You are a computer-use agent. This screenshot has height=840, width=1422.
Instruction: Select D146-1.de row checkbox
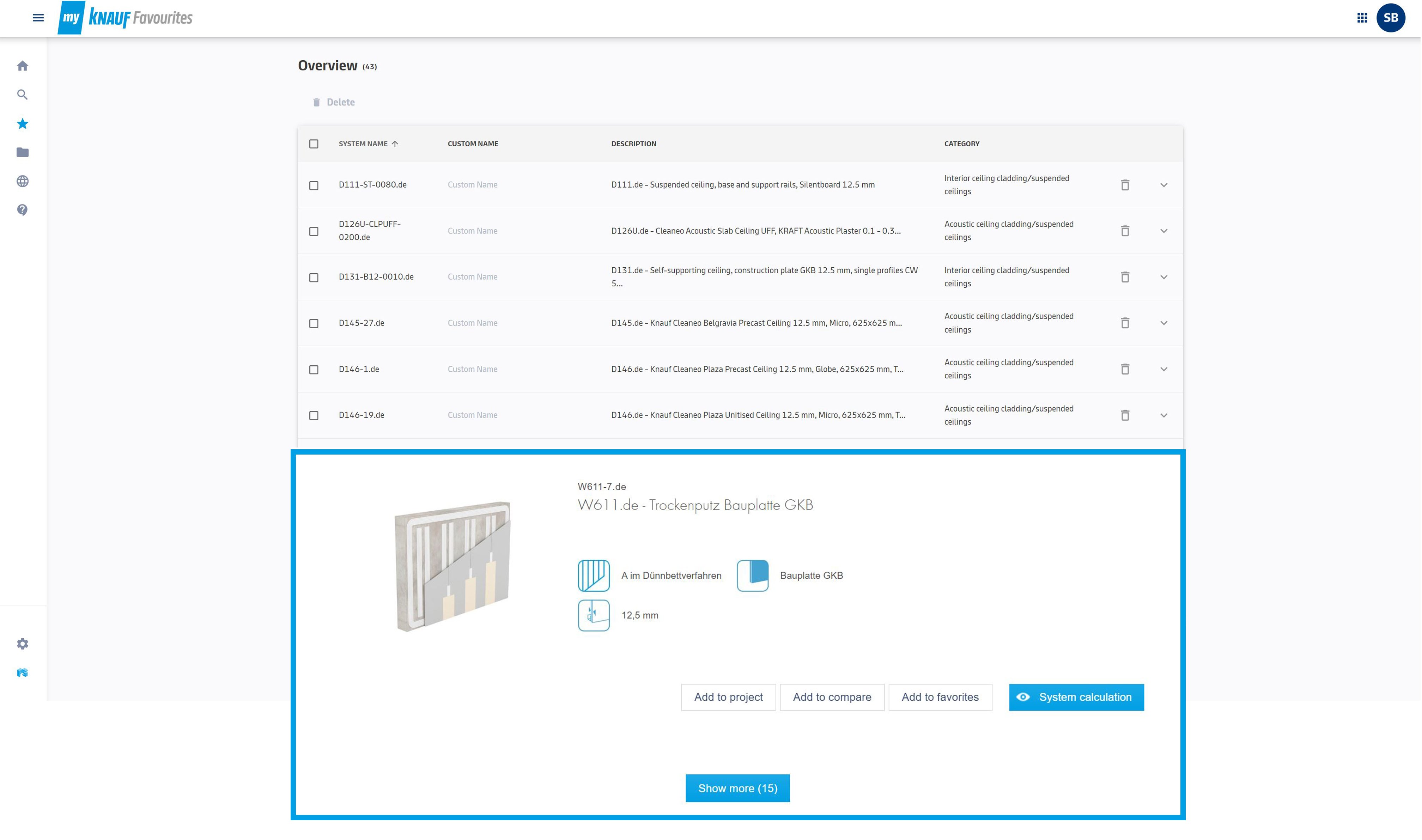(x=314, y=370)
